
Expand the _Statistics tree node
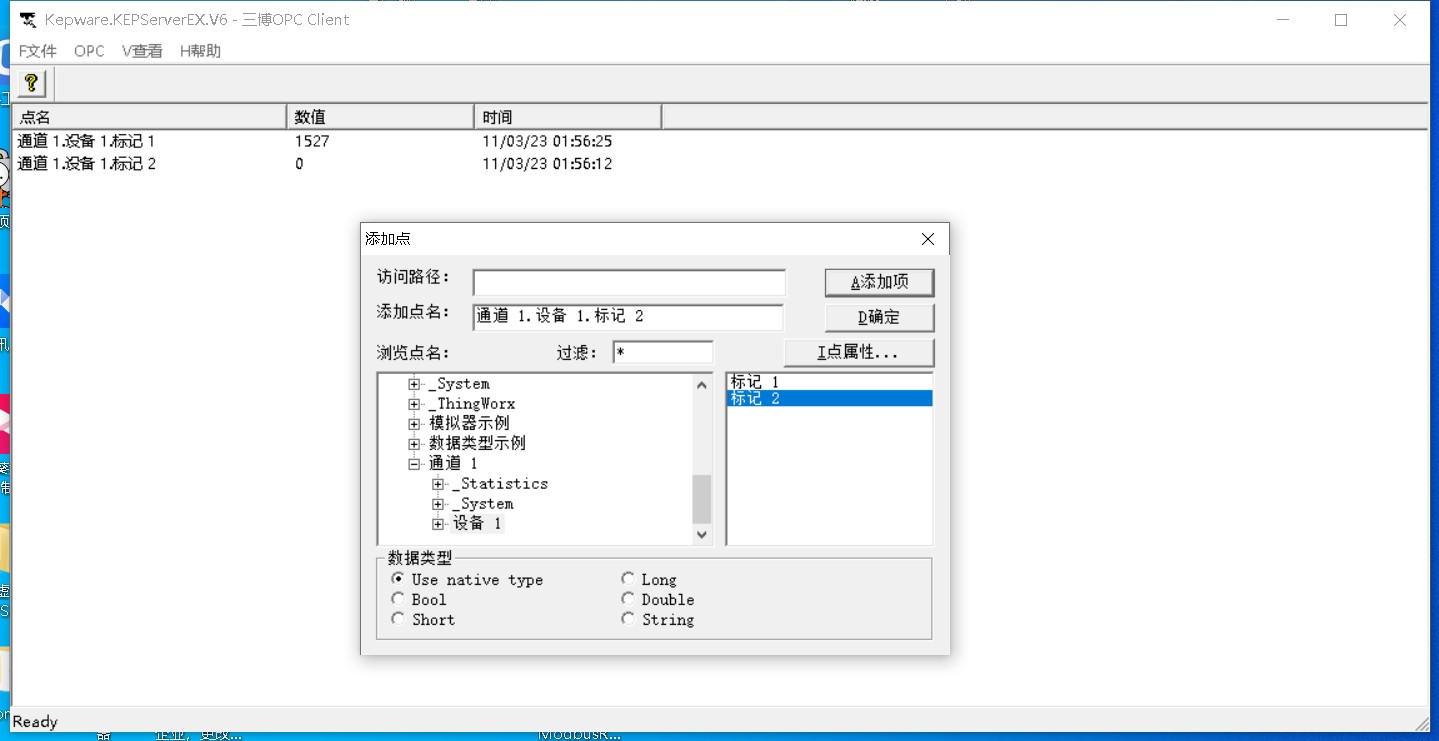tap(438, 484)
